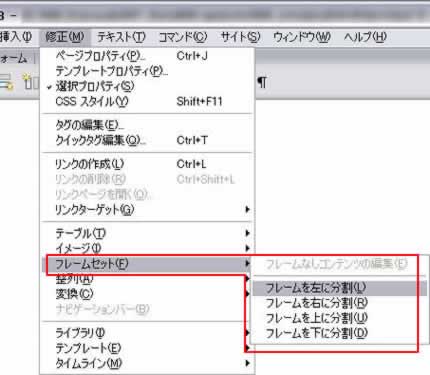Open the コマンド(C) menu
The image size is (430, 375).
coord(182,37)
